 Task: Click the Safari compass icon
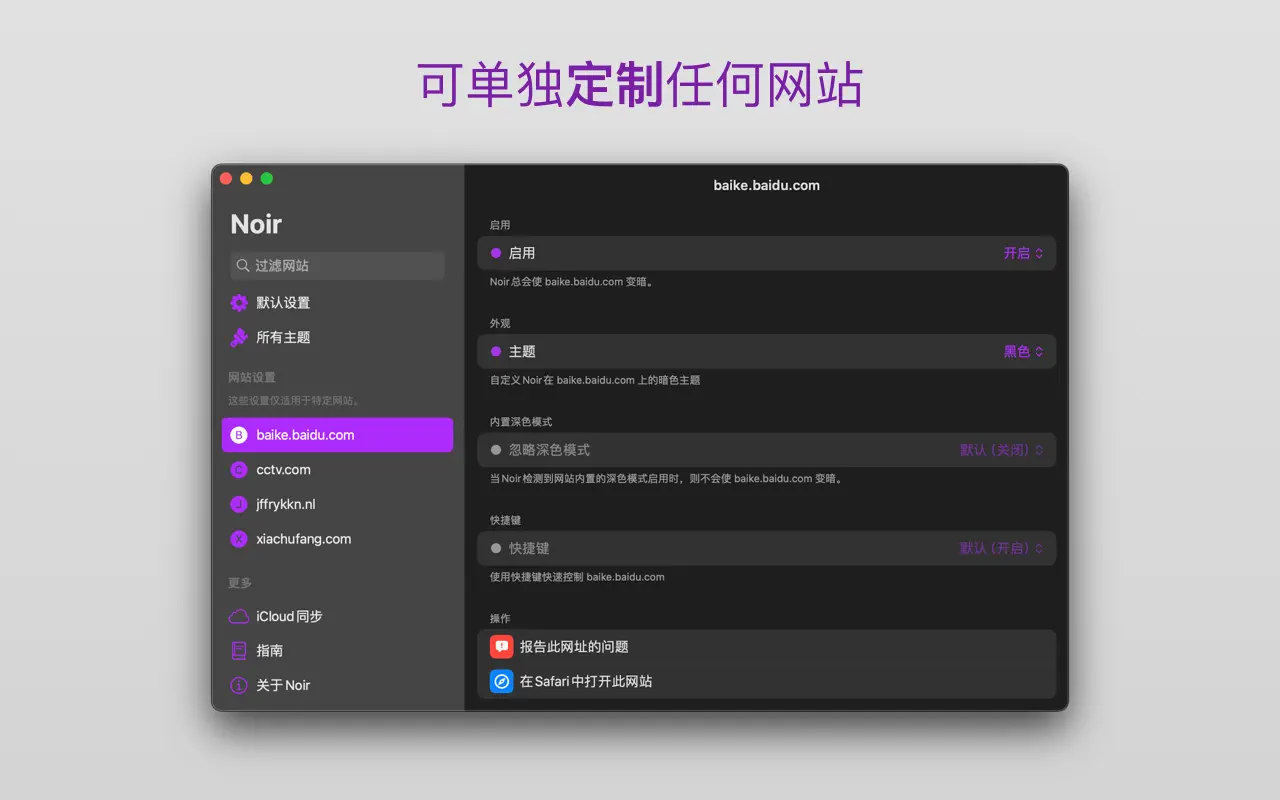(x=502, y=681)
